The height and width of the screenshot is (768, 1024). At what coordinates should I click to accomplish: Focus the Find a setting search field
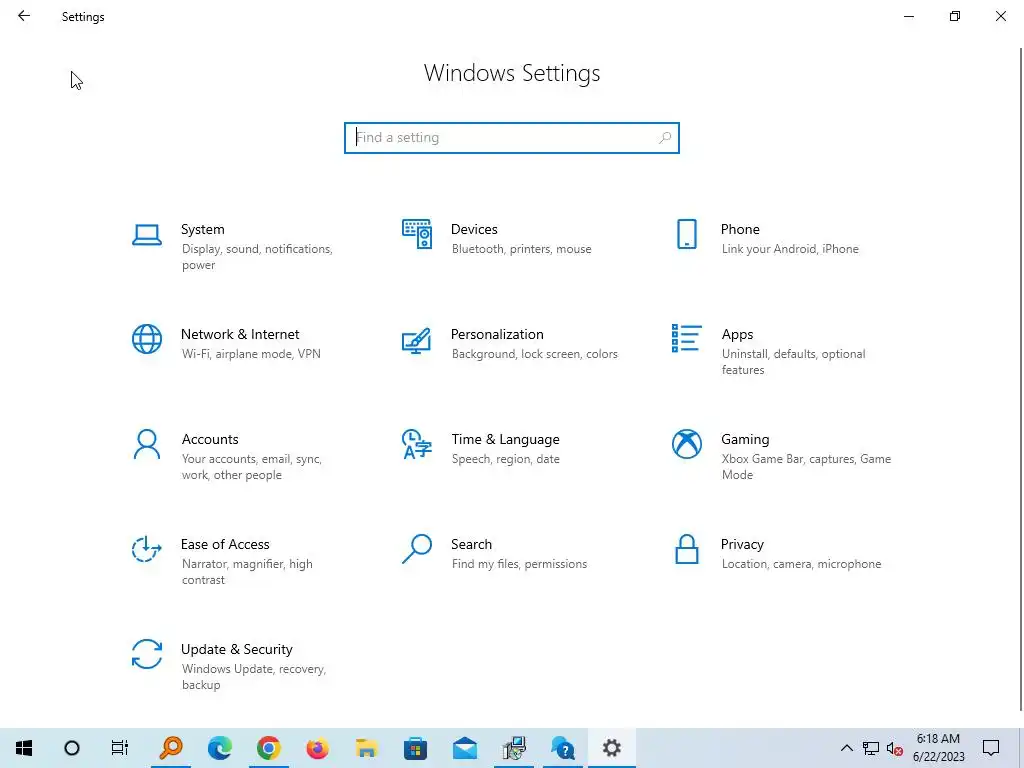point(512,138)
